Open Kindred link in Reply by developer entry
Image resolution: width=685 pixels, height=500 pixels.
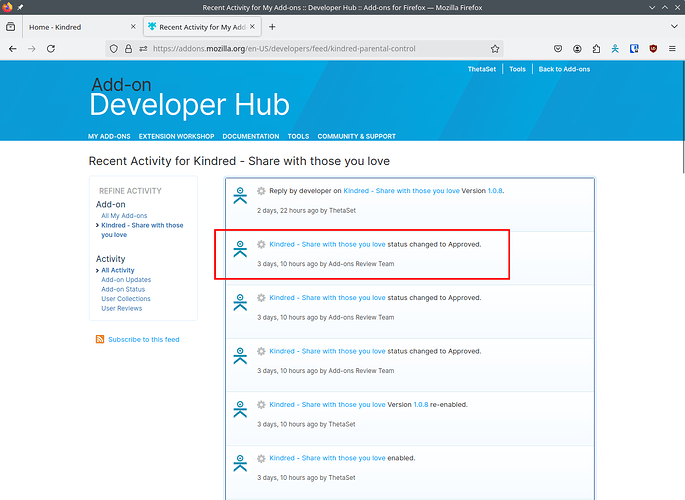pyautogui.click(x=401, y=191)
